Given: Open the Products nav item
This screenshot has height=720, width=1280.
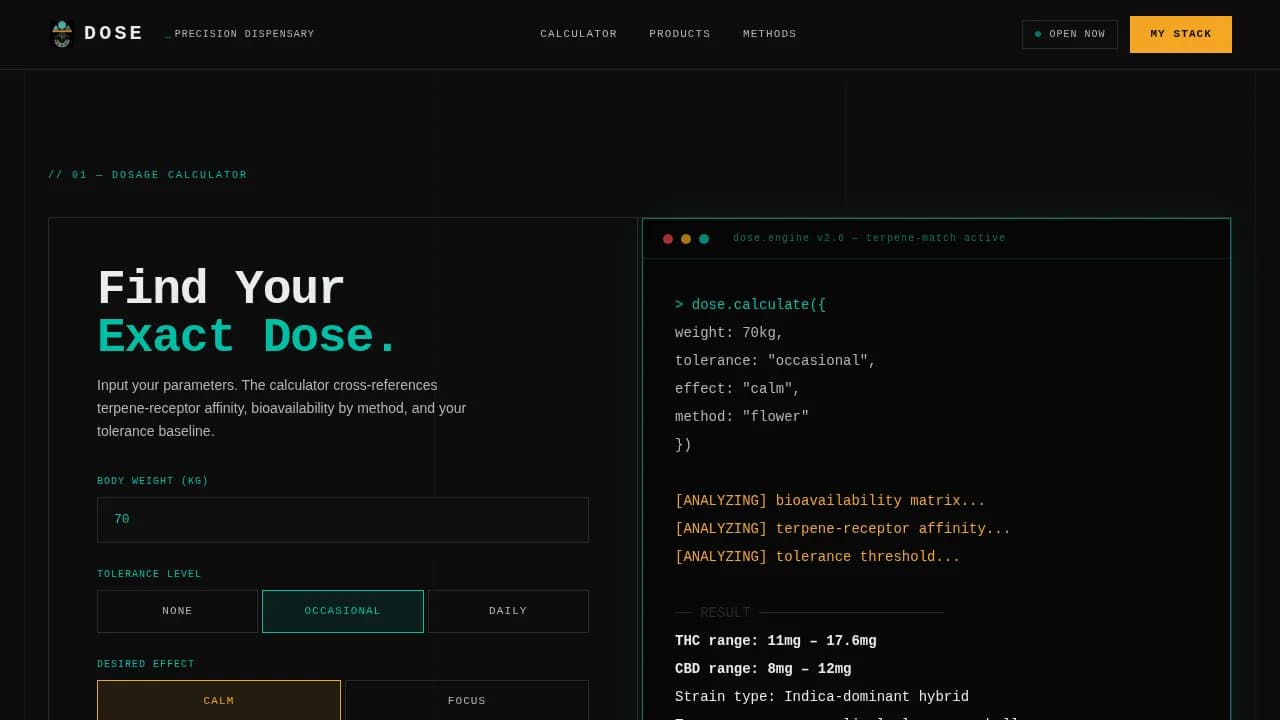Looking at the screenshot, I should point(680,34).
